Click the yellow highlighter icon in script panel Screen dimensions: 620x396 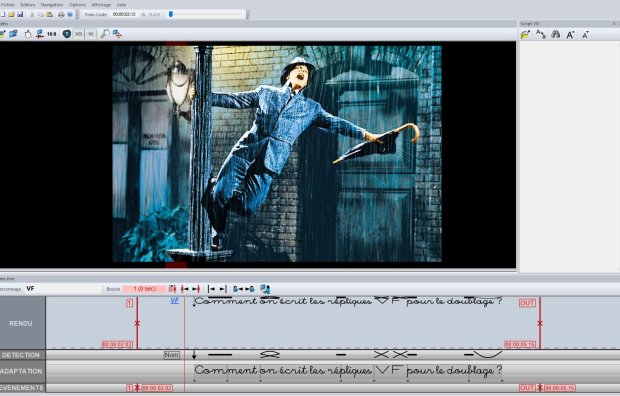(x=525, y=35)
